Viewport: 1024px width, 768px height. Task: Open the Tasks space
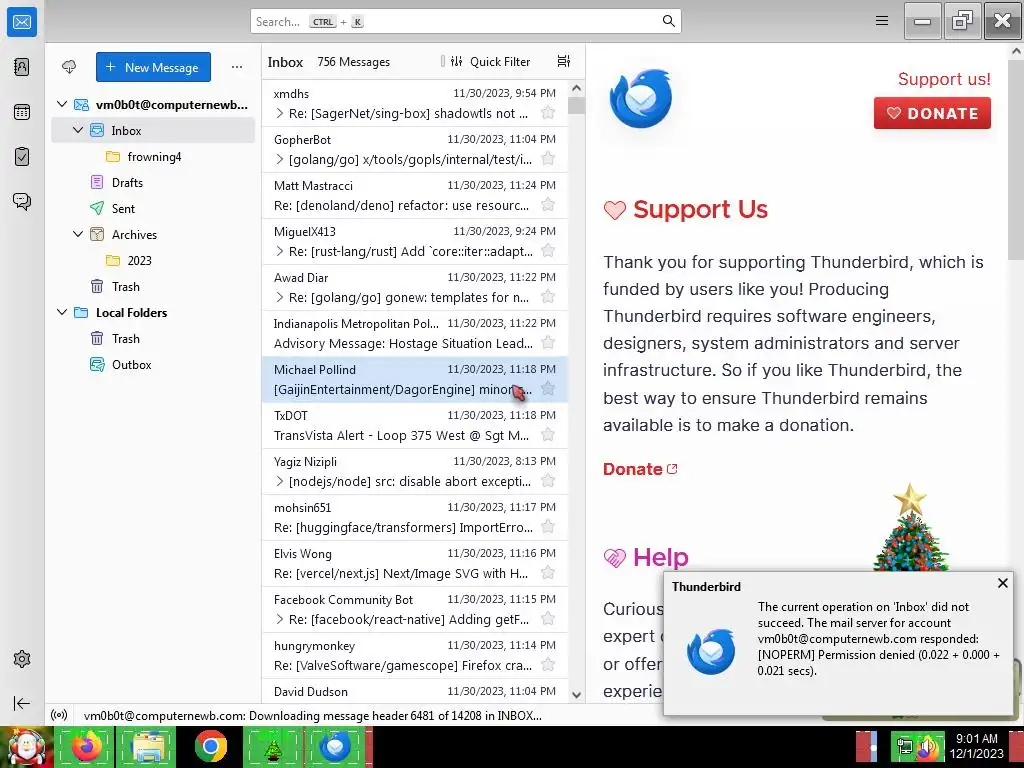pyautogui.click(x=22, y=157)
